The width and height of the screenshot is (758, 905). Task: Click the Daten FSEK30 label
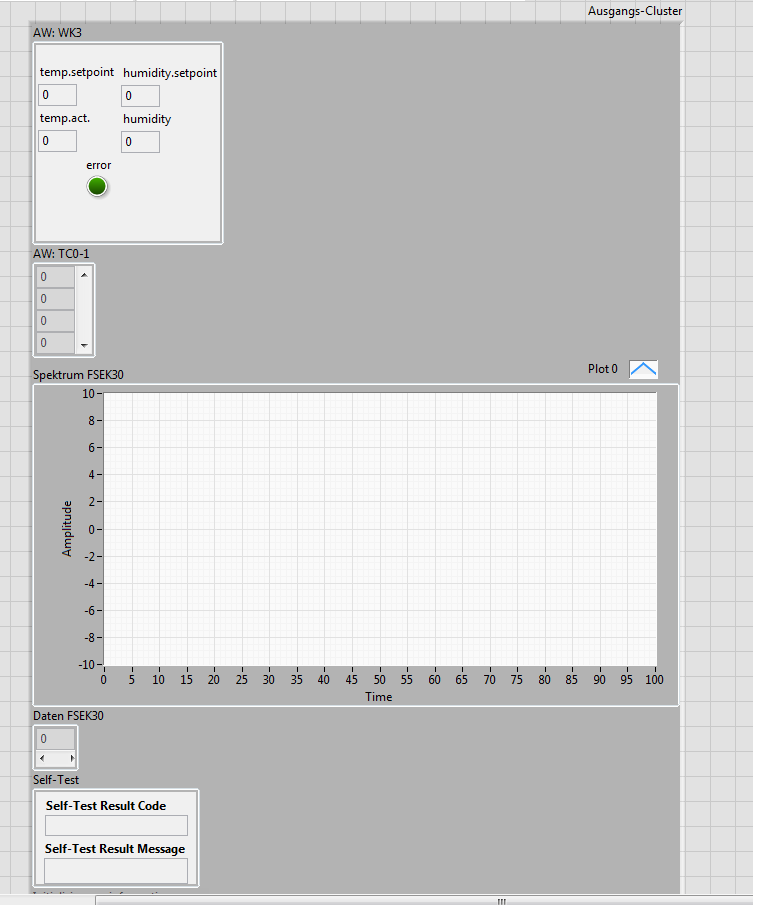[x=68, y=716]
